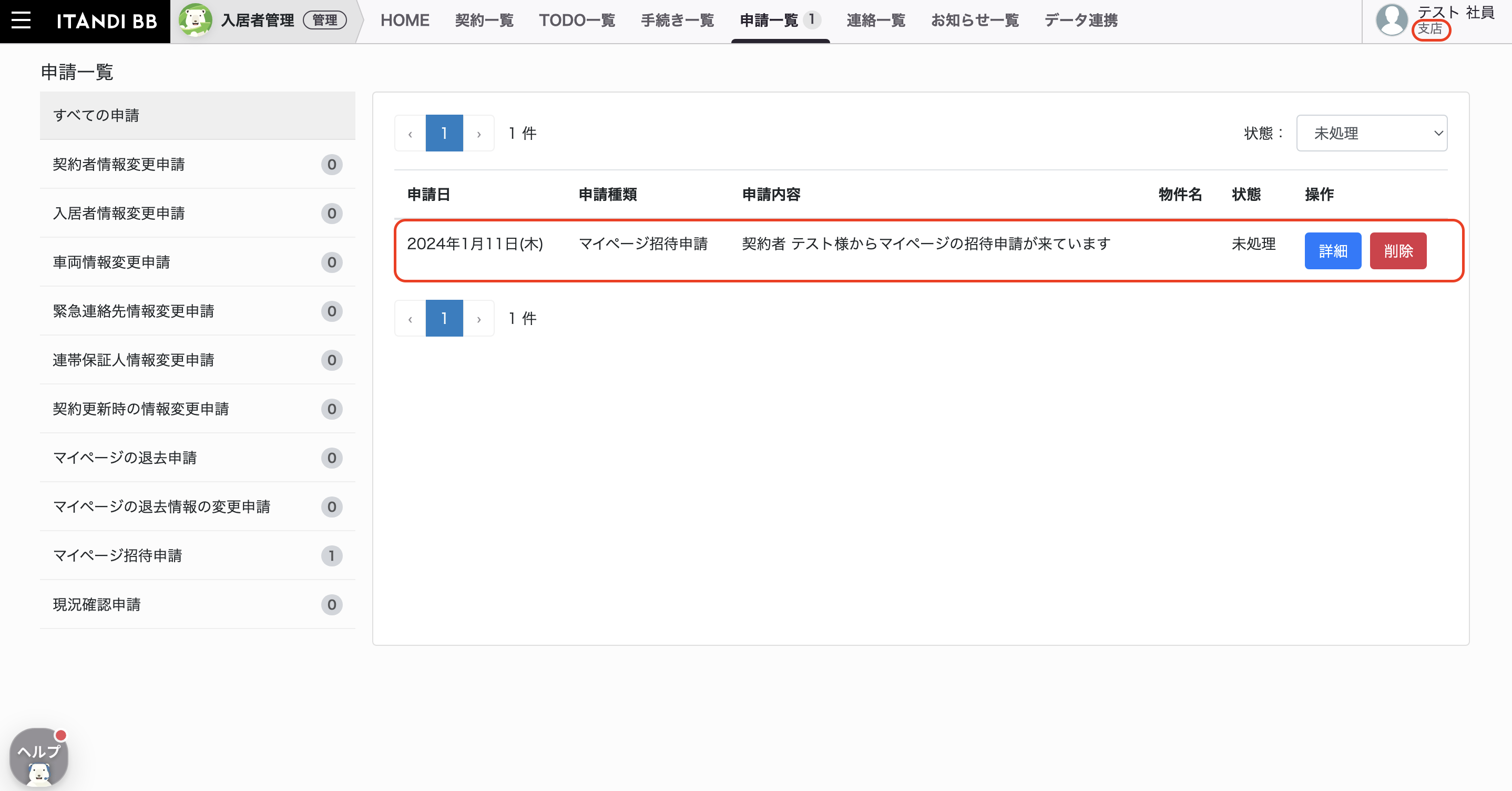Click top pagination next arrow

[479, 133]
